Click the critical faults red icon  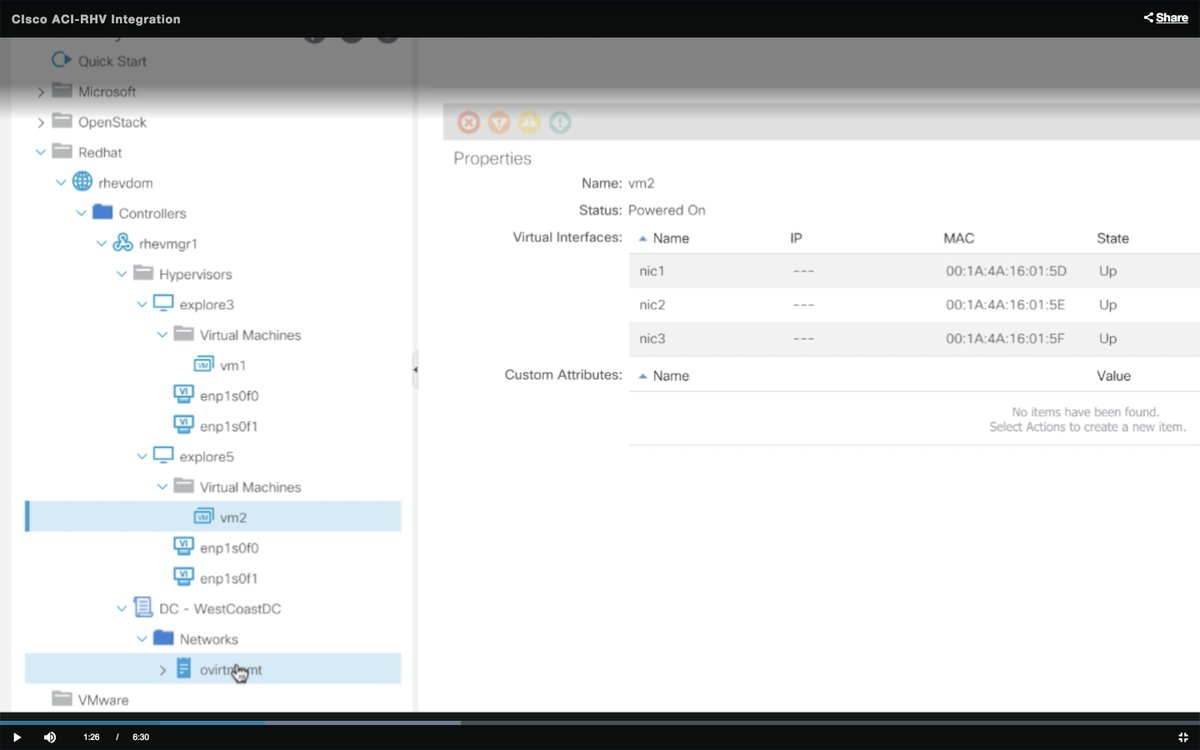(469, 123)
